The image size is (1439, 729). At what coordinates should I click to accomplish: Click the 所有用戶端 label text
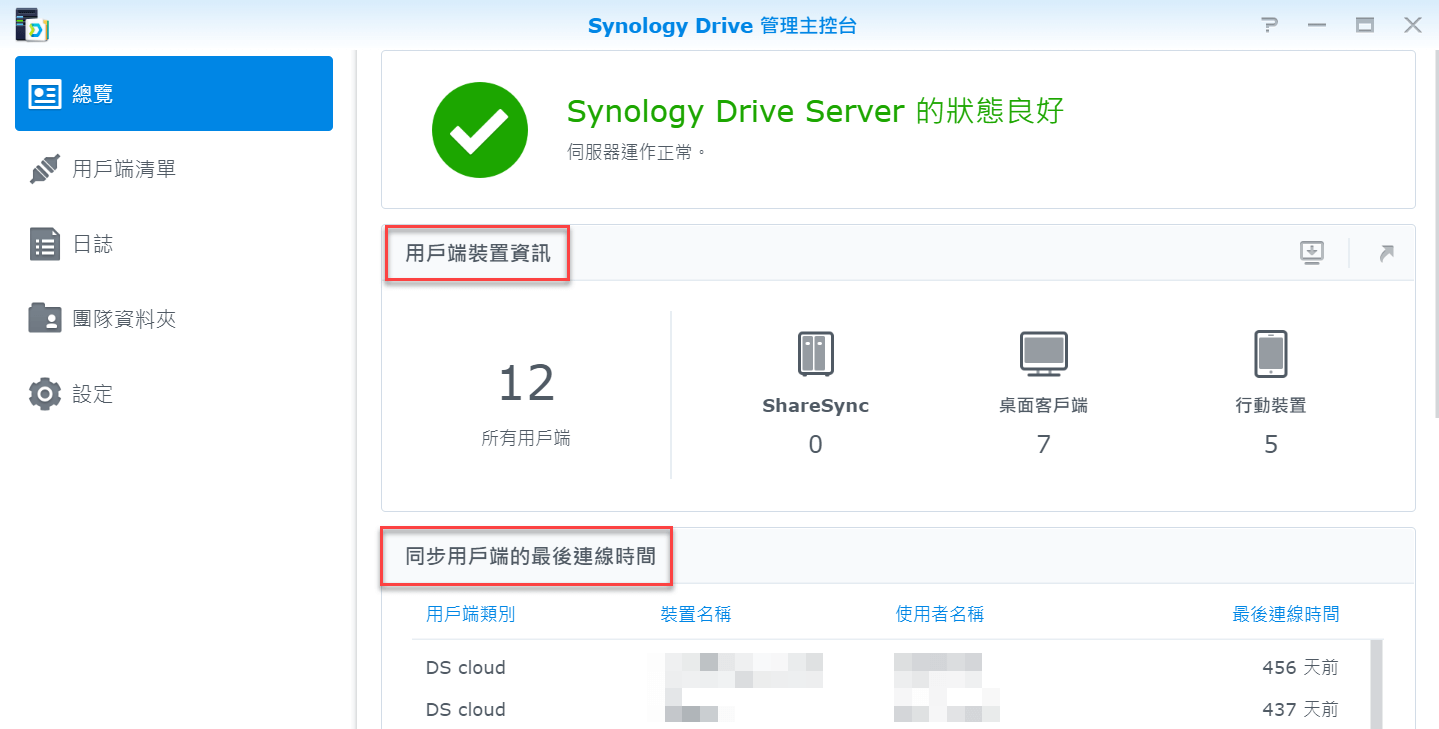click(526, 438)
